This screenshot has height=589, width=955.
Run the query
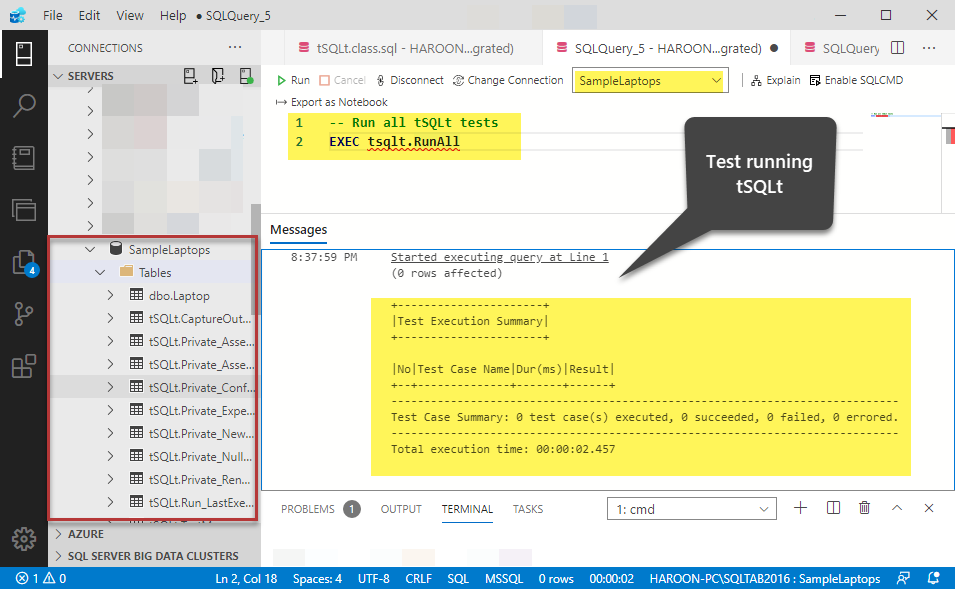pyautogui.click(x=293, y=80)
